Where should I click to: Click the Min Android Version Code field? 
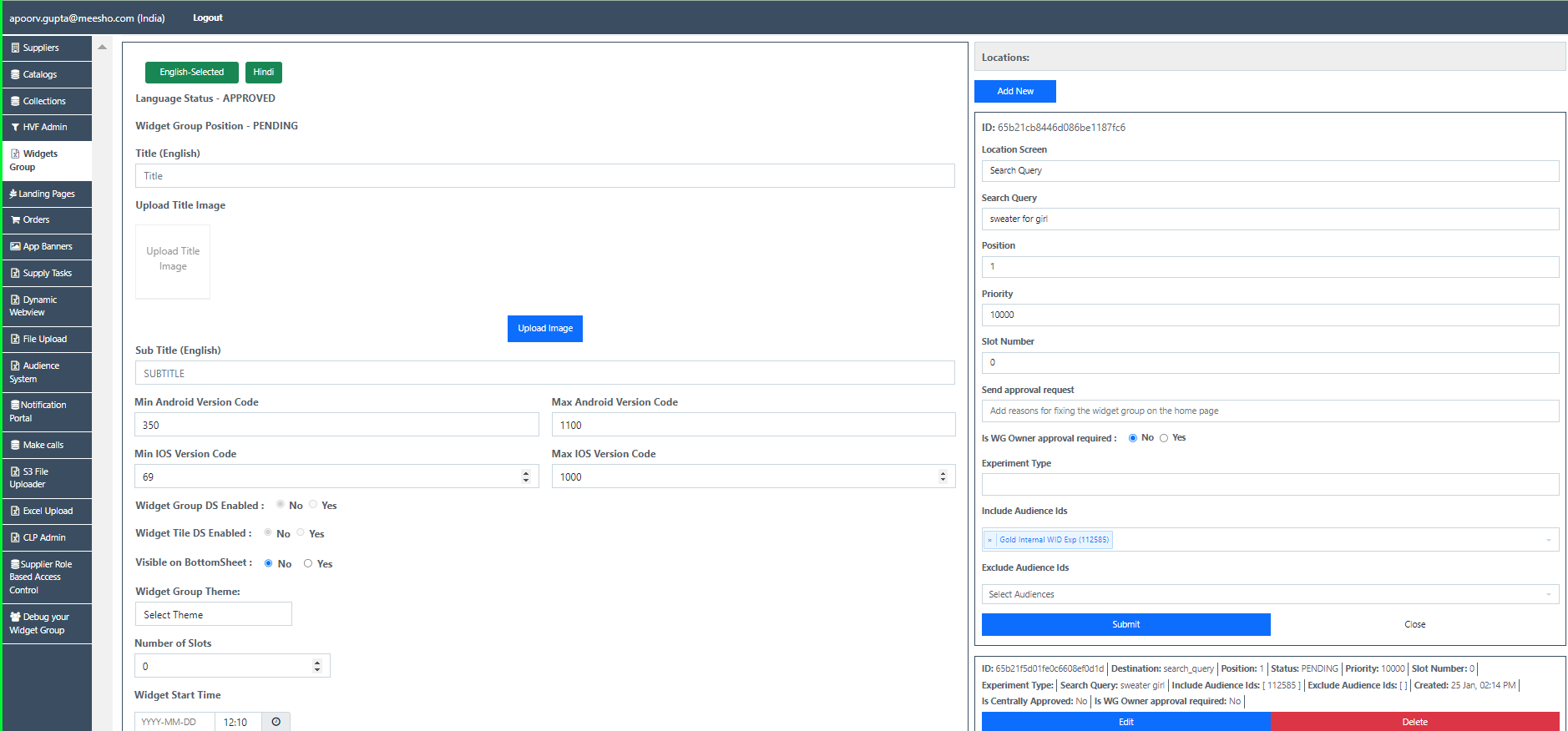tap(336, 425)
